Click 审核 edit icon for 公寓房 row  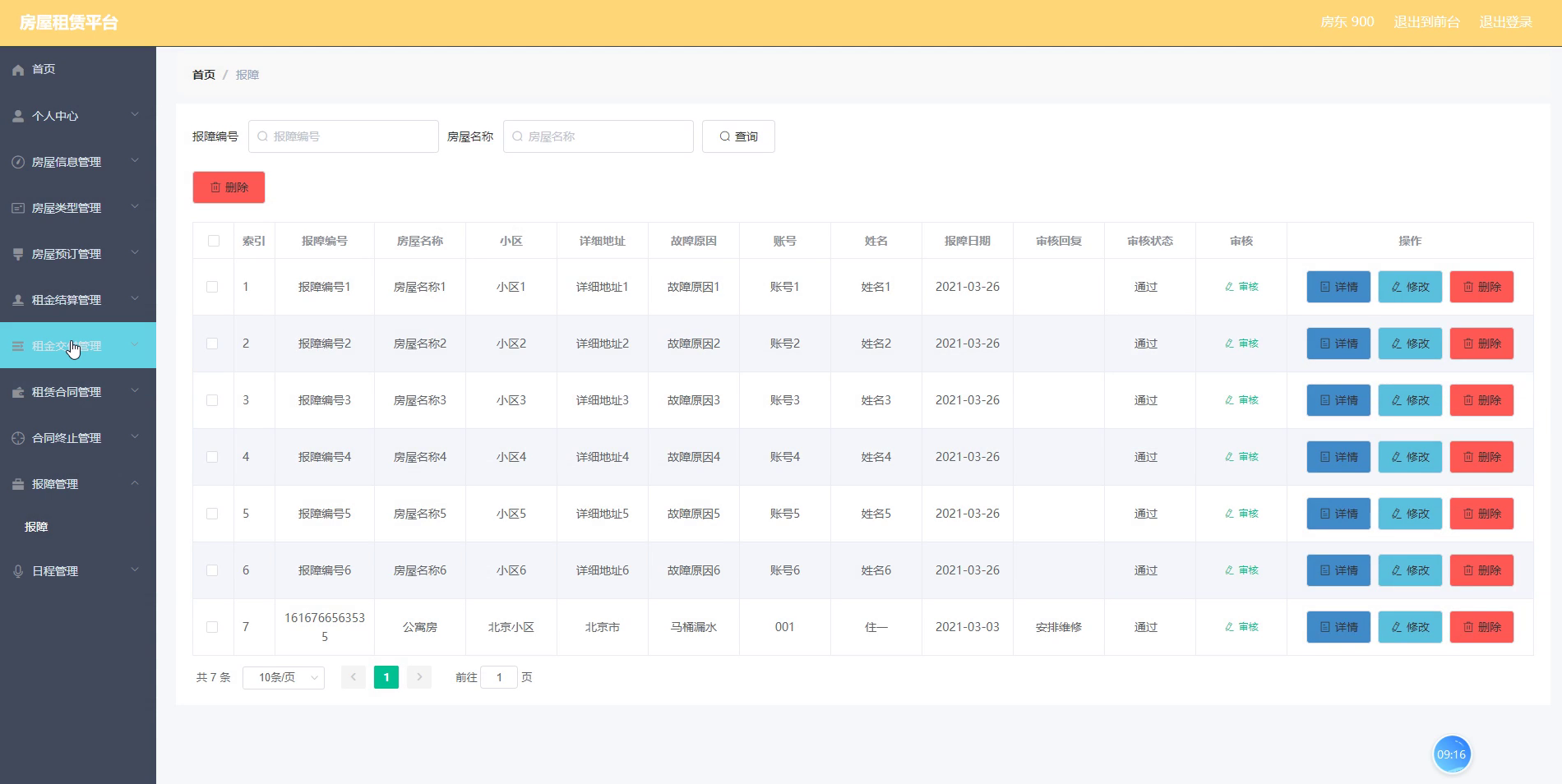click(1230, 627)
